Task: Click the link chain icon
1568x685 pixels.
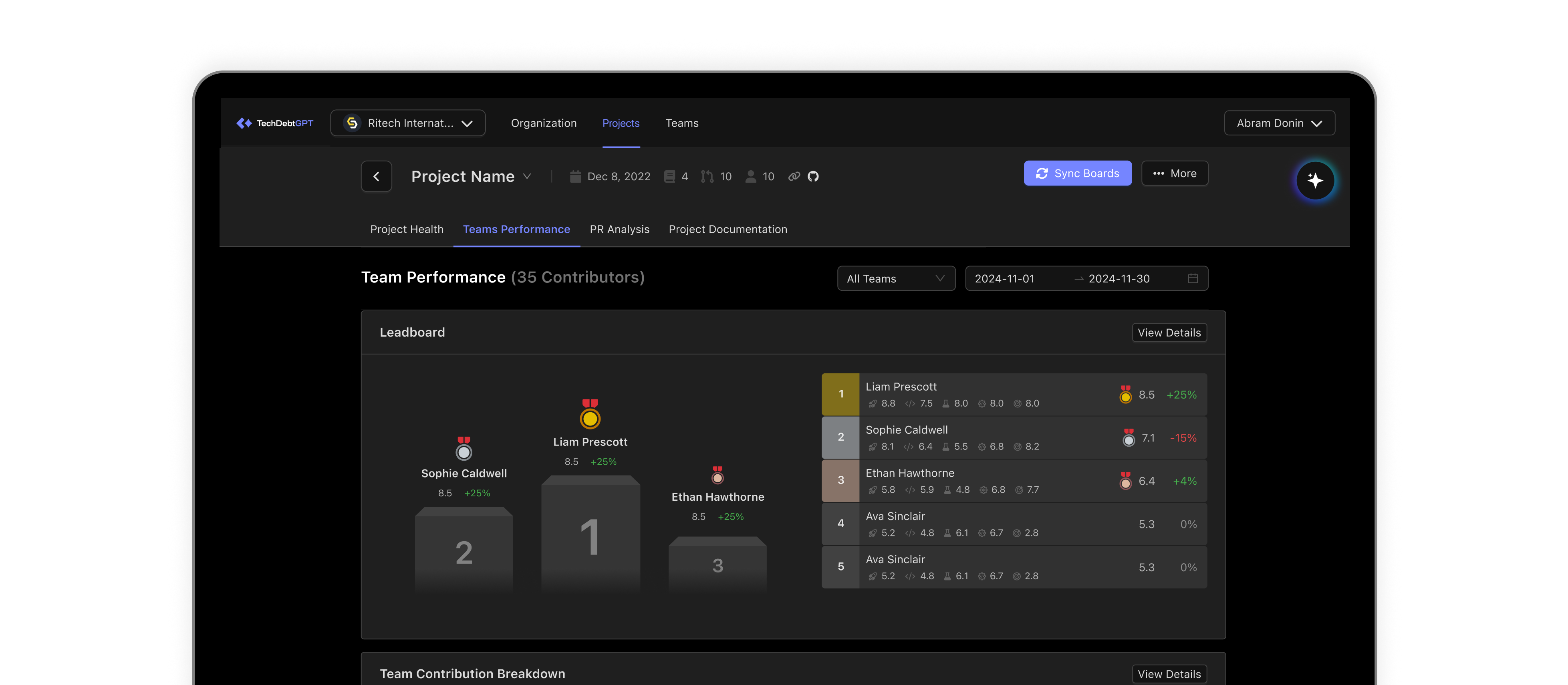Action: point(794,177)
